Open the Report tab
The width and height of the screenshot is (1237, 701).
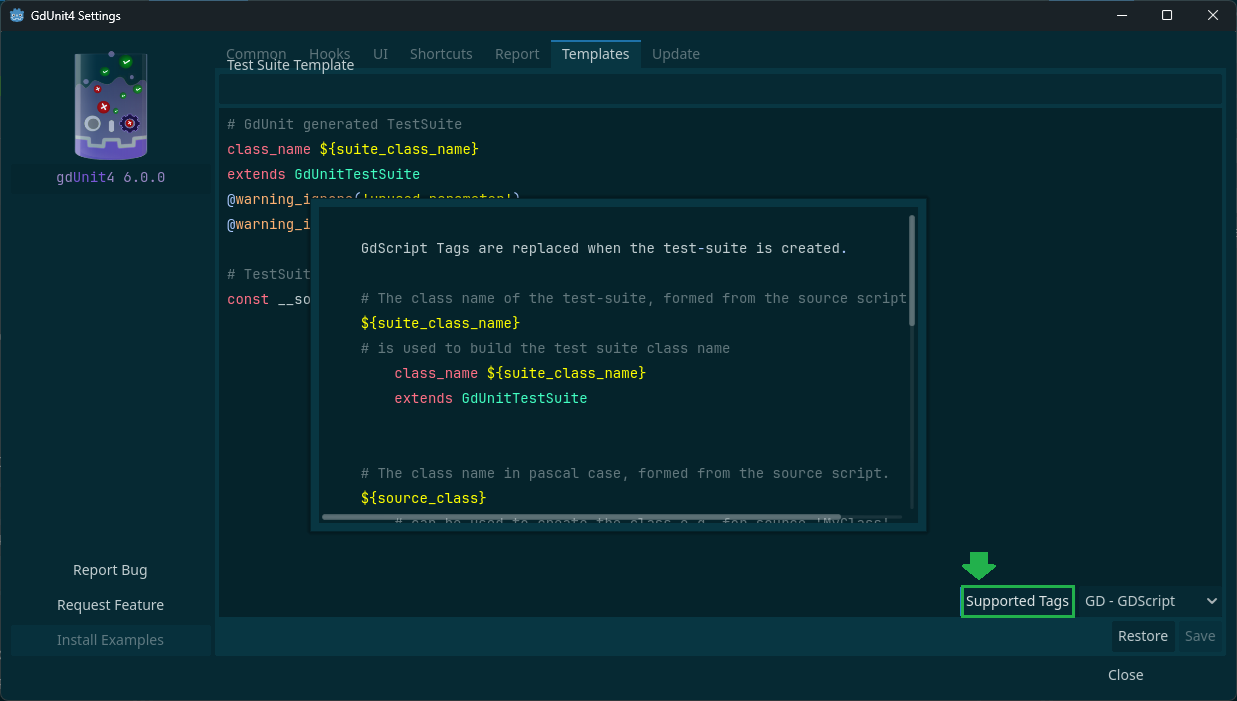pyautogui.click(x=517, y=54)
